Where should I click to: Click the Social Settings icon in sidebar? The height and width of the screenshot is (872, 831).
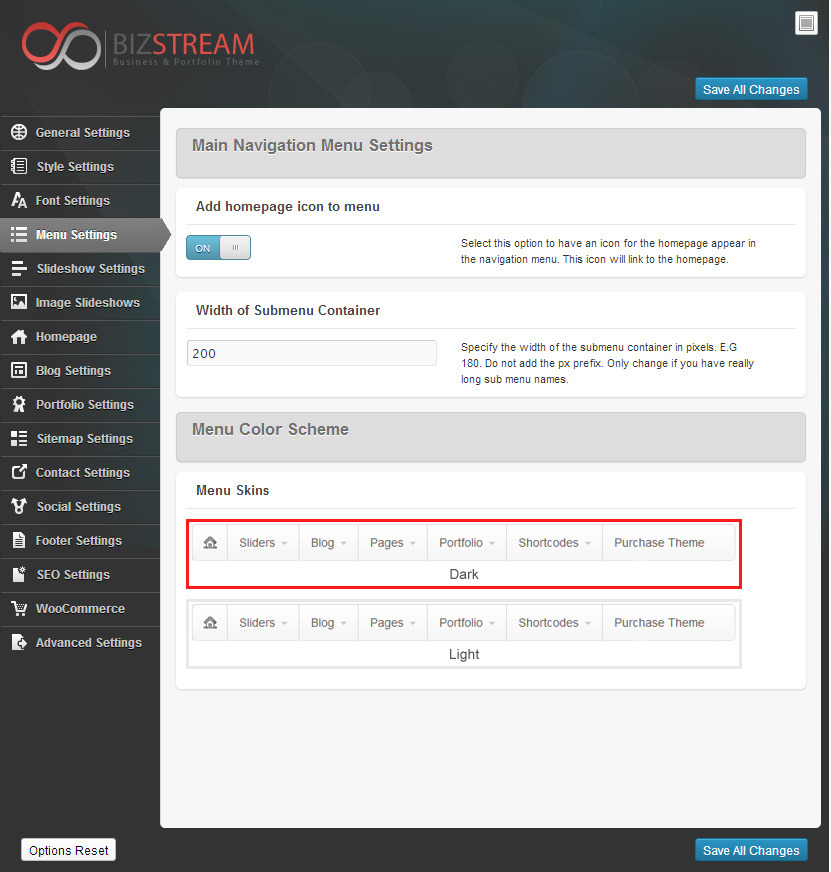(x=18, y=506)
